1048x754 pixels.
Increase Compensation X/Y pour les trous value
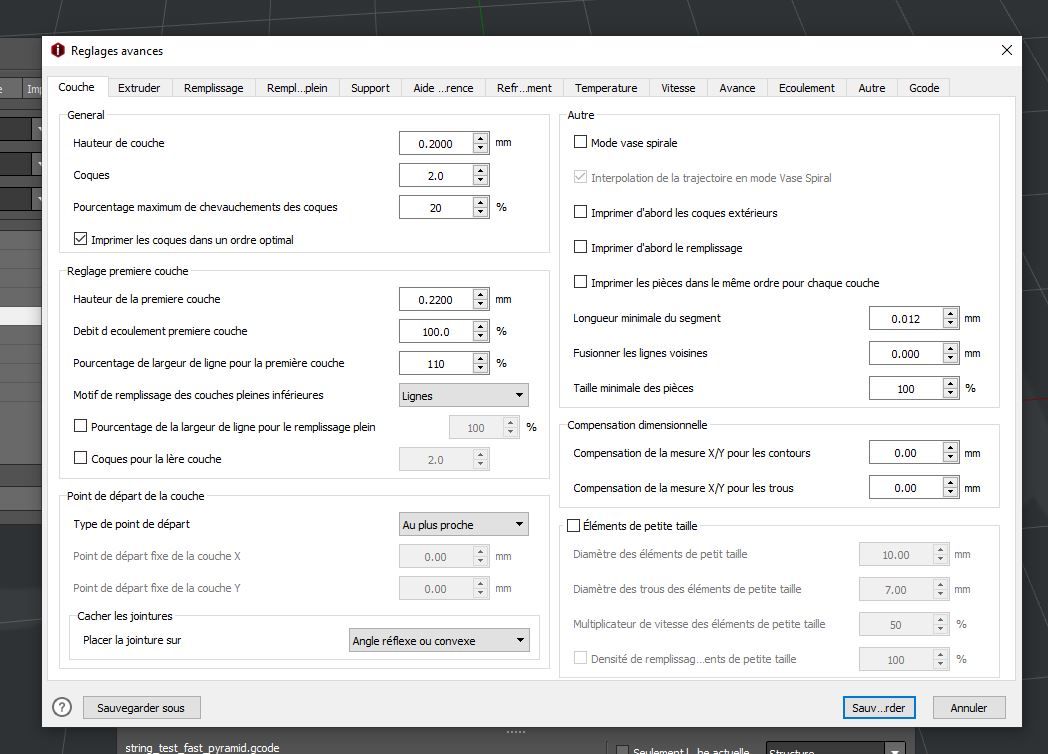pos(950,483)
